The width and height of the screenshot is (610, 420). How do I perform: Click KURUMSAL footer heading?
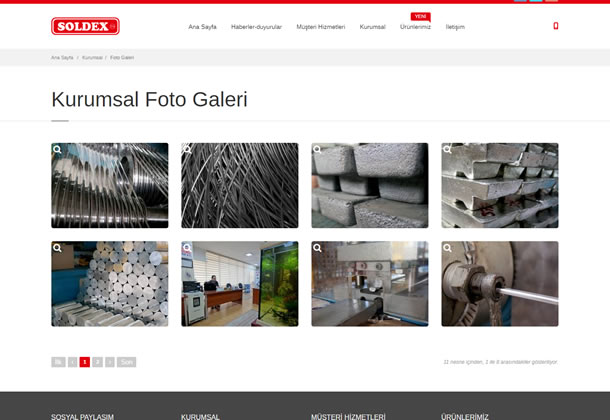click(x=200, y=416)
